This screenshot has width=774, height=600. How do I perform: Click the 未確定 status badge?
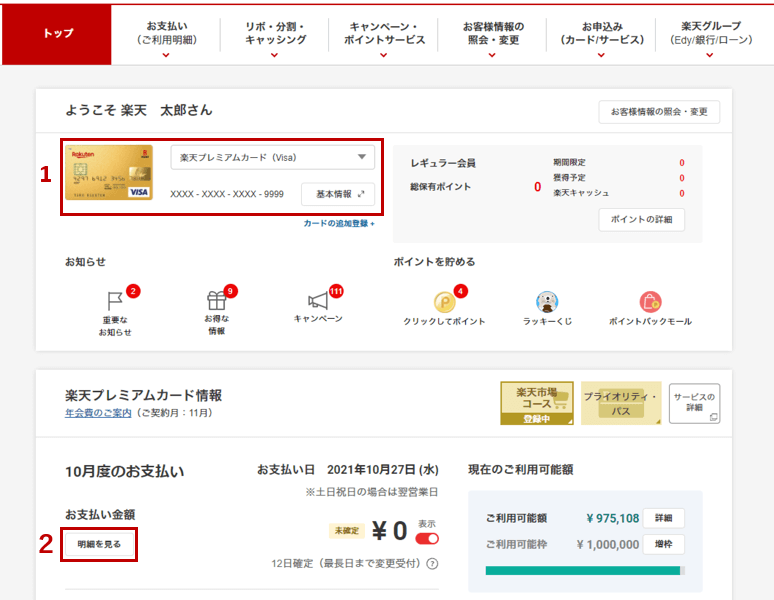click(x=347, y=530)
